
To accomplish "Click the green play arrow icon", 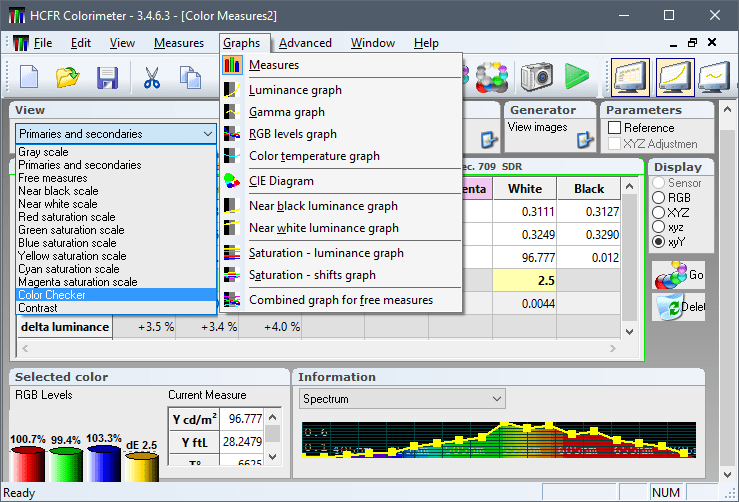I will click(x=576, y=77).
